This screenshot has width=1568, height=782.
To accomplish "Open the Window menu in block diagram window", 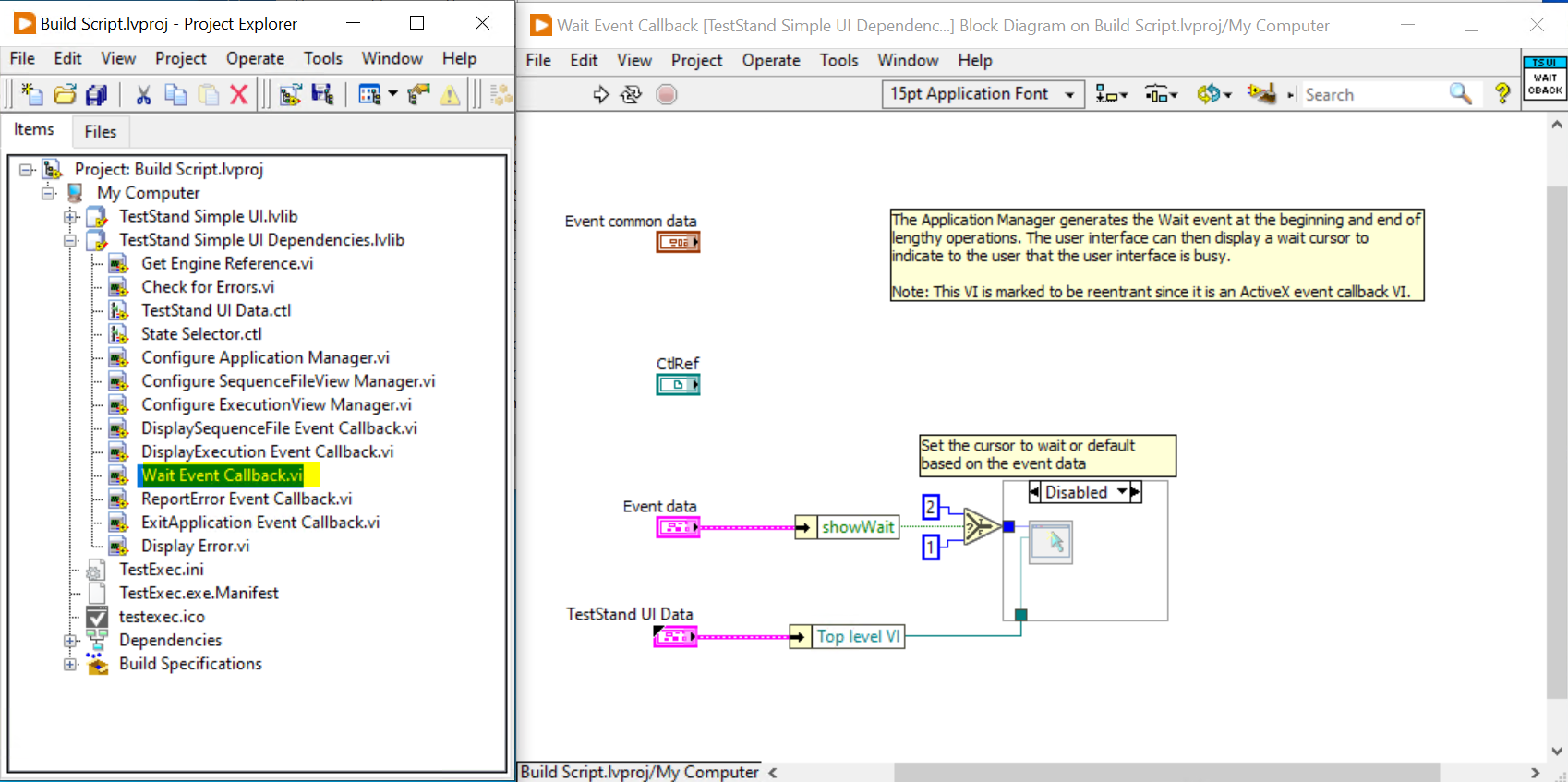I will (x=908, y=60).
